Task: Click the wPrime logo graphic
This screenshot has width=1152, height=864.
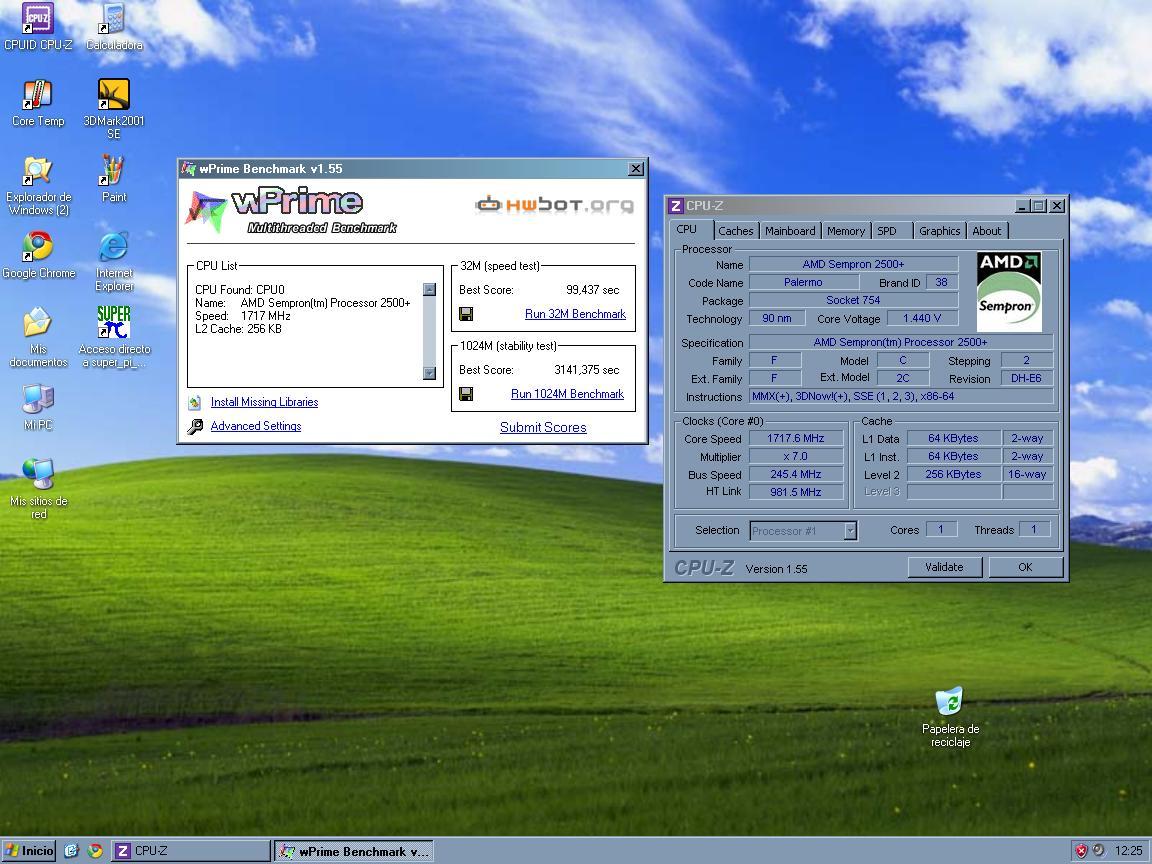Action: 291,212
